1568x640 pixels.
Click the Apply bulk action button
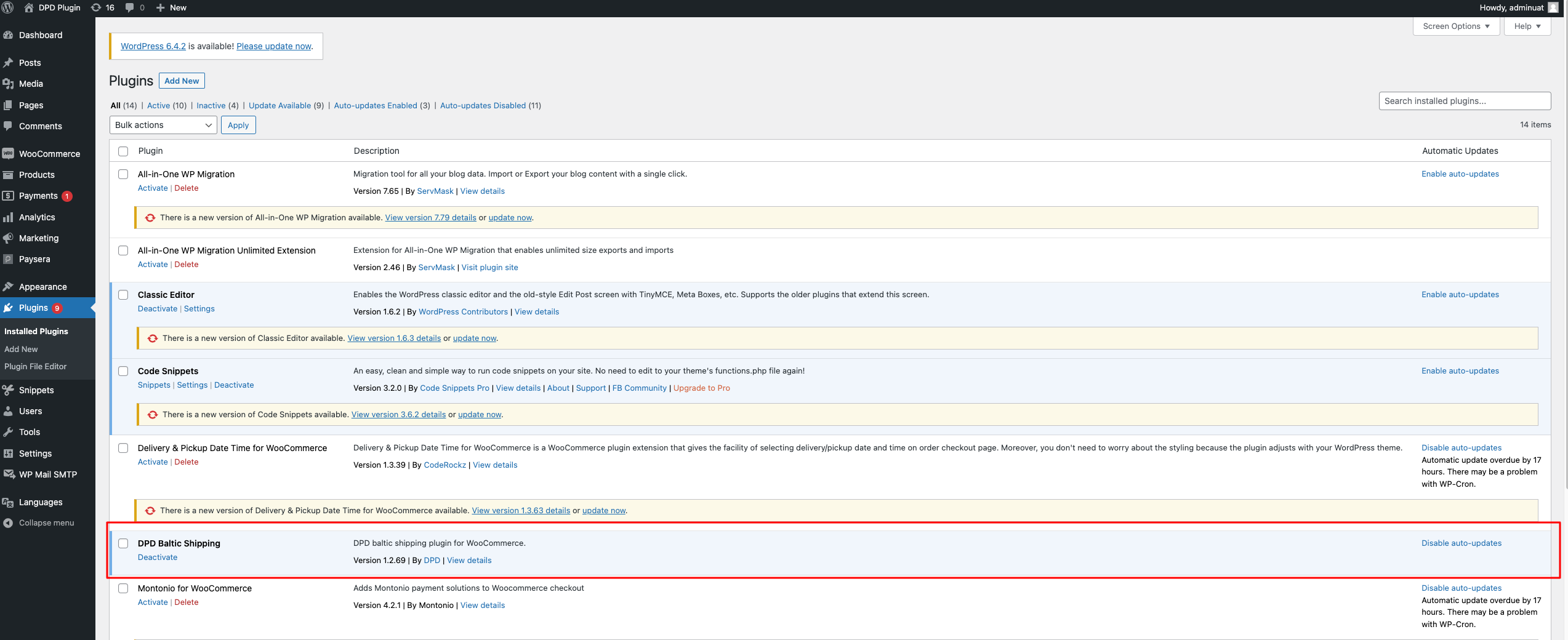[238, 125]
